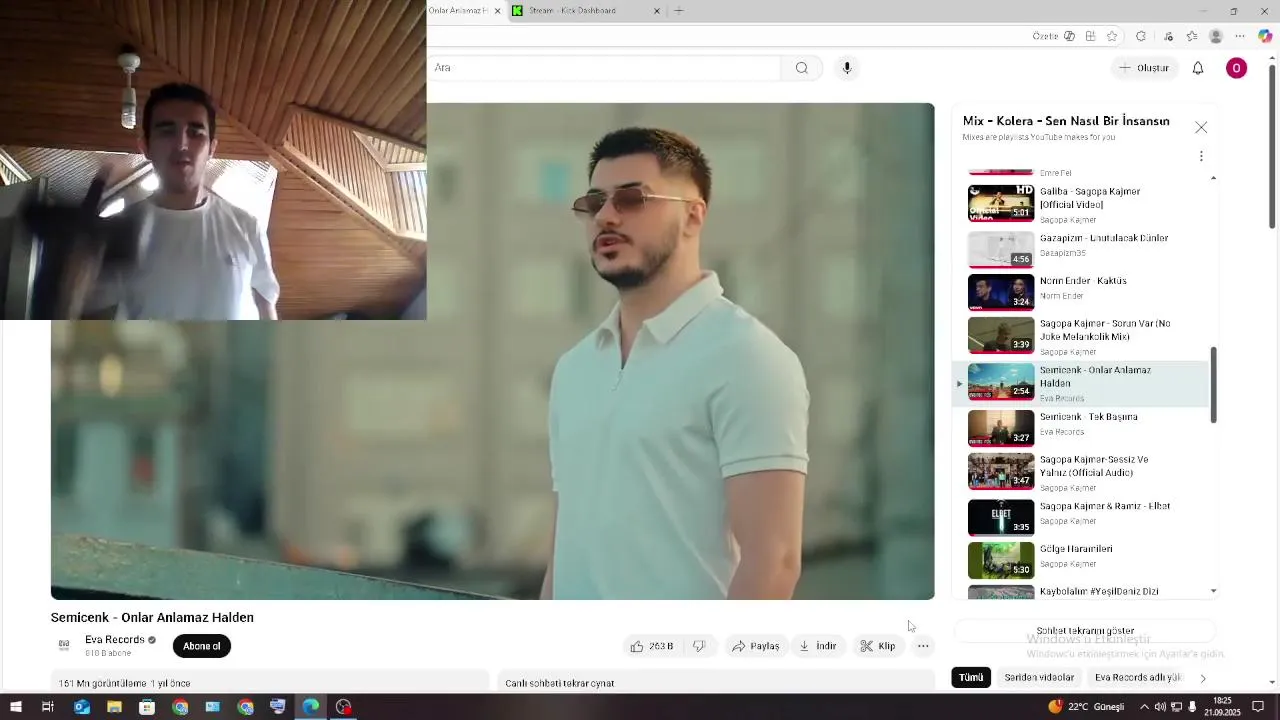Click Canlı sohbeti tekrar oynat text
The width and height of the screenshot is (1280, 720).
[x=560, y=684]
